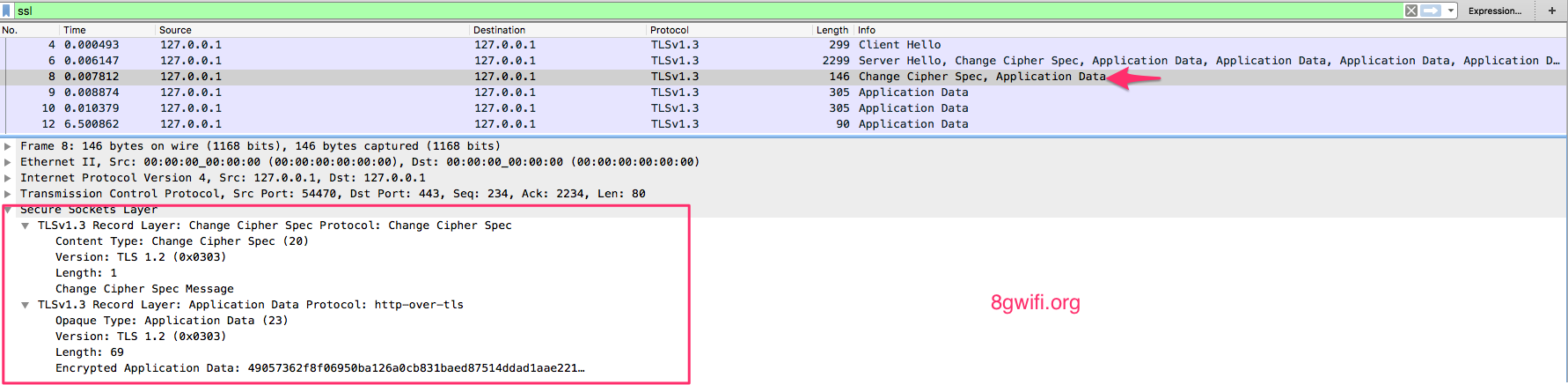This screenshot has width=1568, height=385.
Task: Apply the display filter arrow
Action: pos(1432,11)
